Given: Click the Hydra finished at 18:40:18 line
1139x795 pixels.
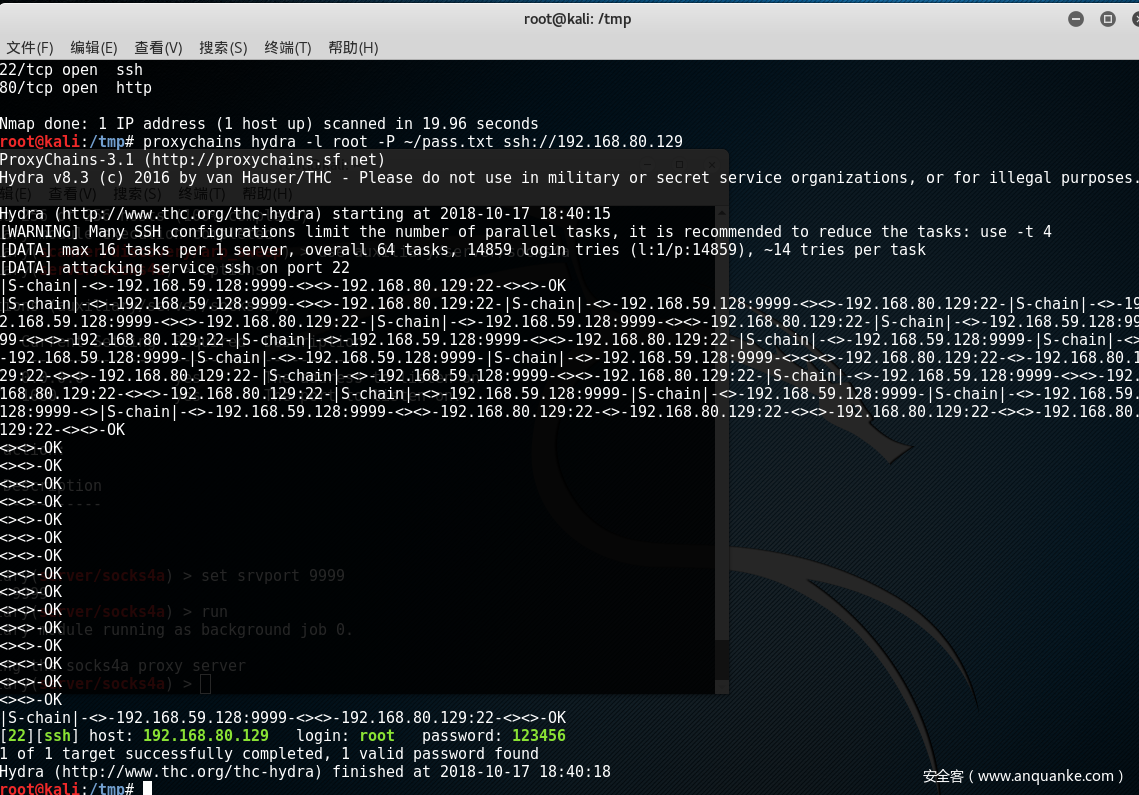Looking at the screenshot, I should click(x=305, y=772).
